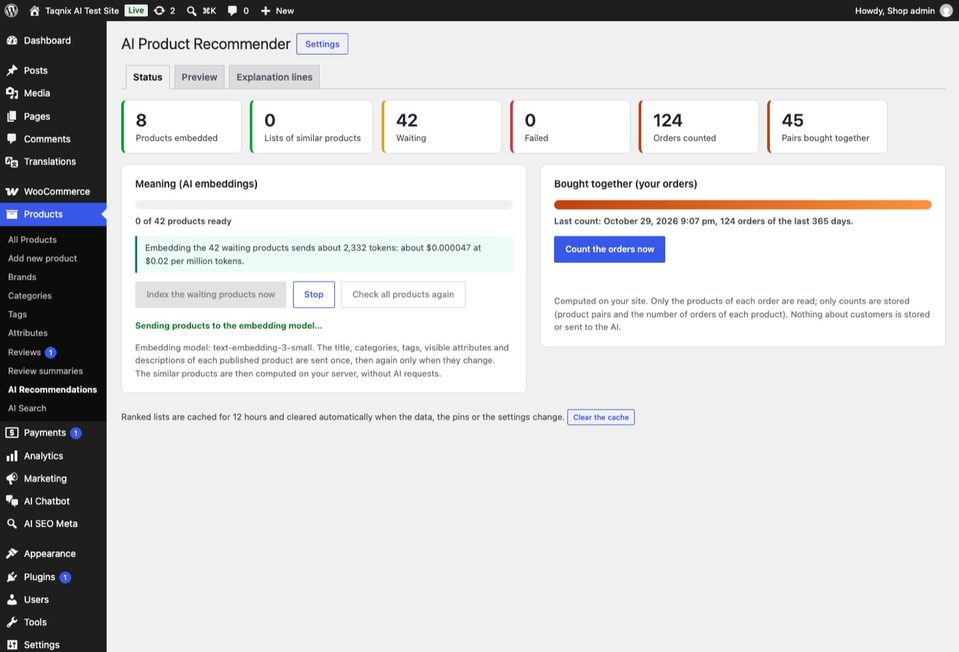Open the Settings button beside the title
Screen dimensions: 959x652
point(322,44)
